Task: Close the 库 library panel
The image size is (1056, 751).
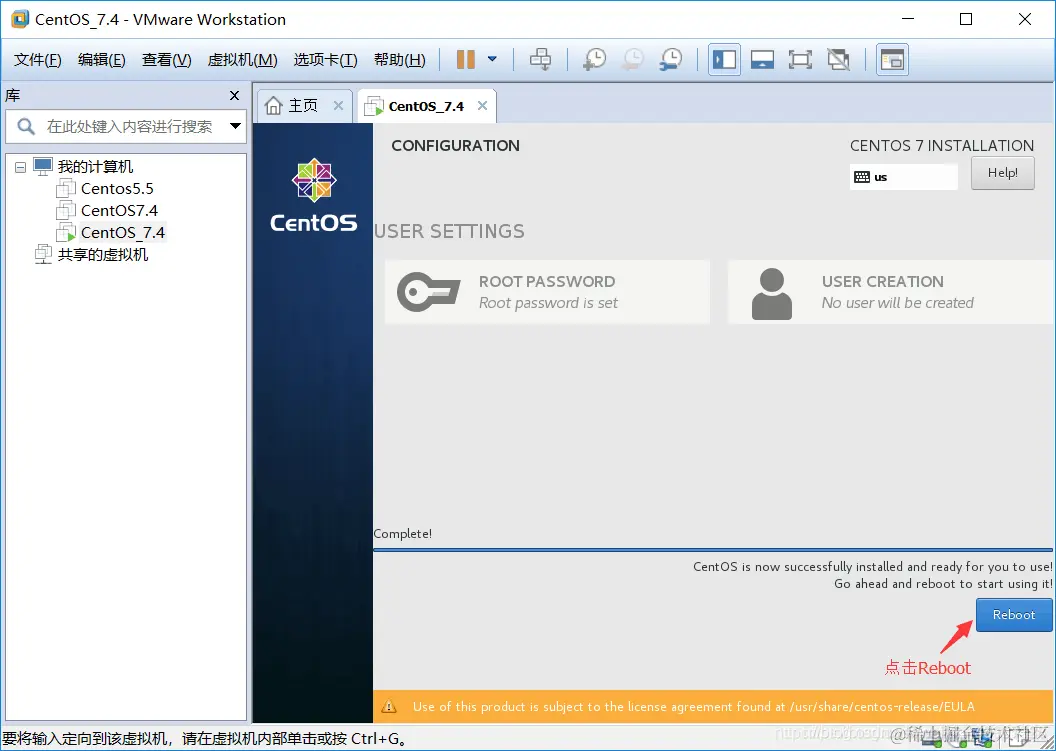Action: (234, 96)
